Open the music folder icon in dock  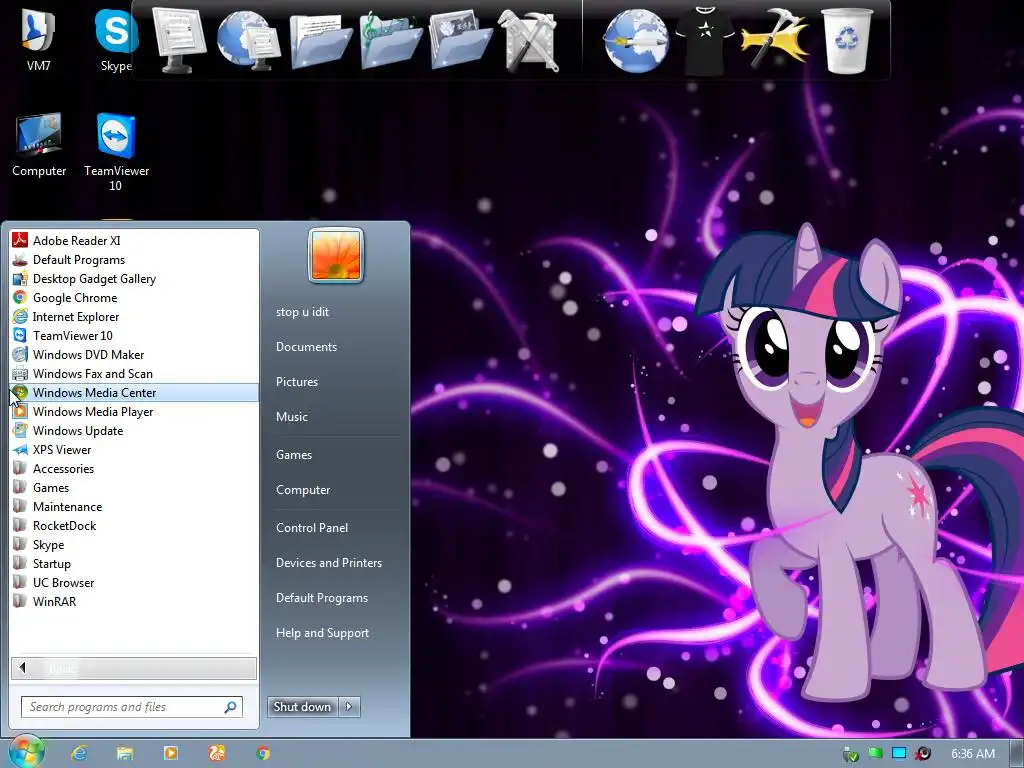(x=389, y=40)
